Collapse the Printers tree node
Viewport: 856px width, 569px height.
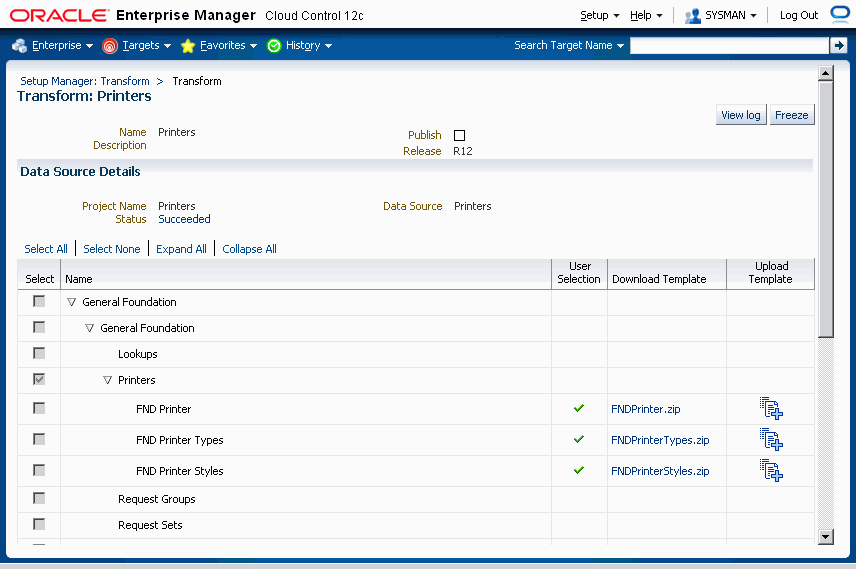click(108, 380)
